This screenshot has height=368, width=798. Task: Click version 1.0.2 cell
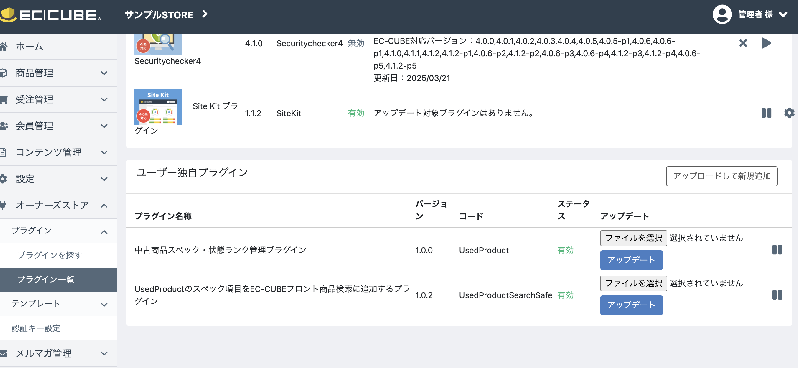coord(424,295)
